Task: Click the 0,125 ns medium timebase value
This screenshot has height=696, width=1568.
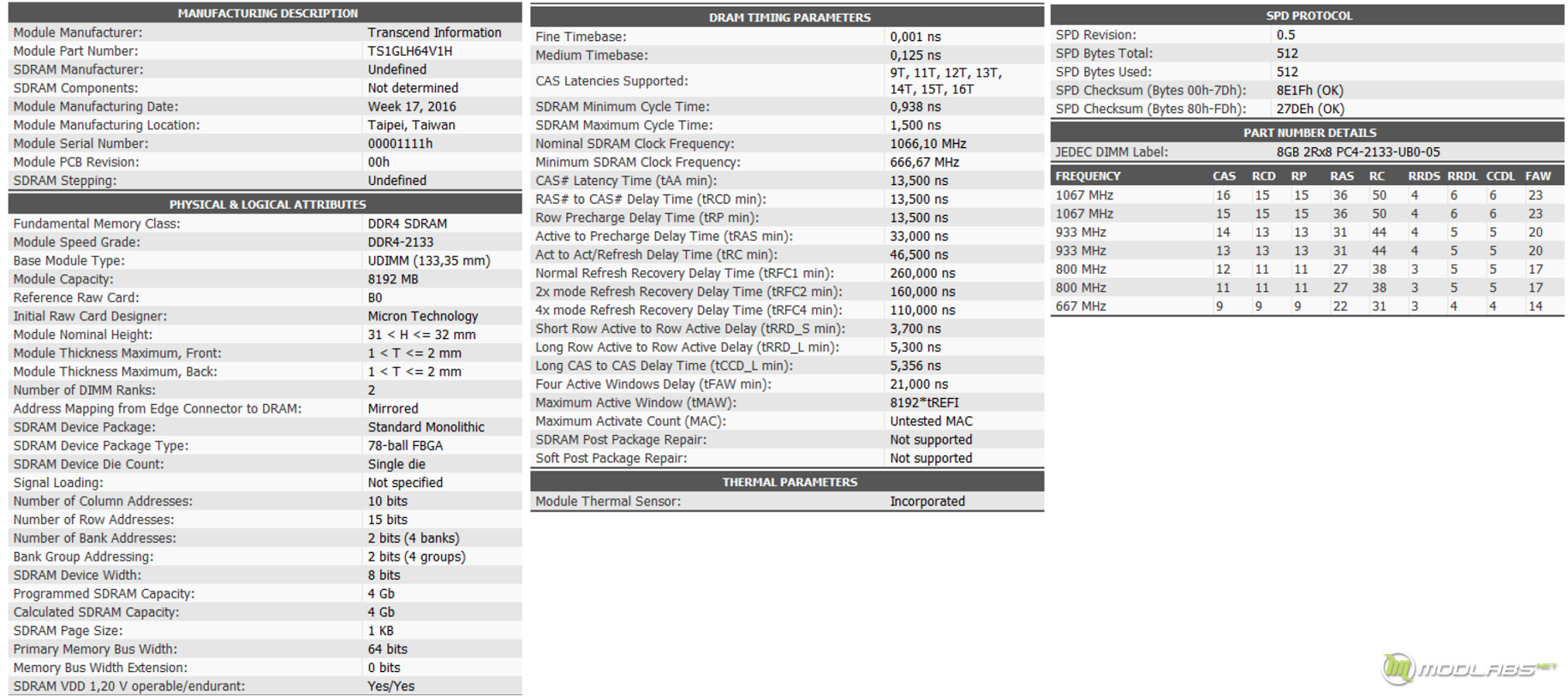Action: 915,56
